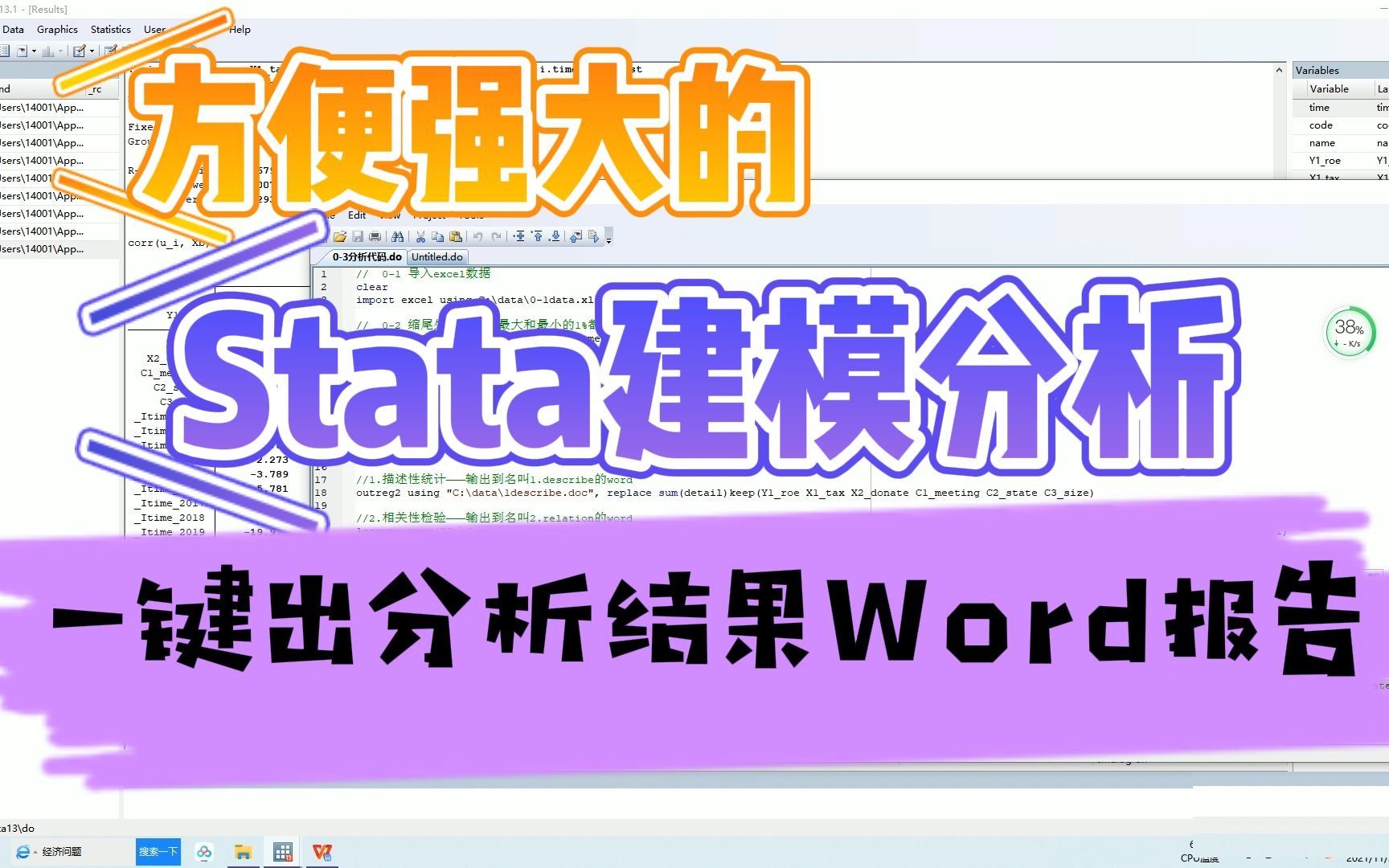The image size is (1389, 868).
Task: Click the Variables panel title
Action: click(x=1317, y=70)
